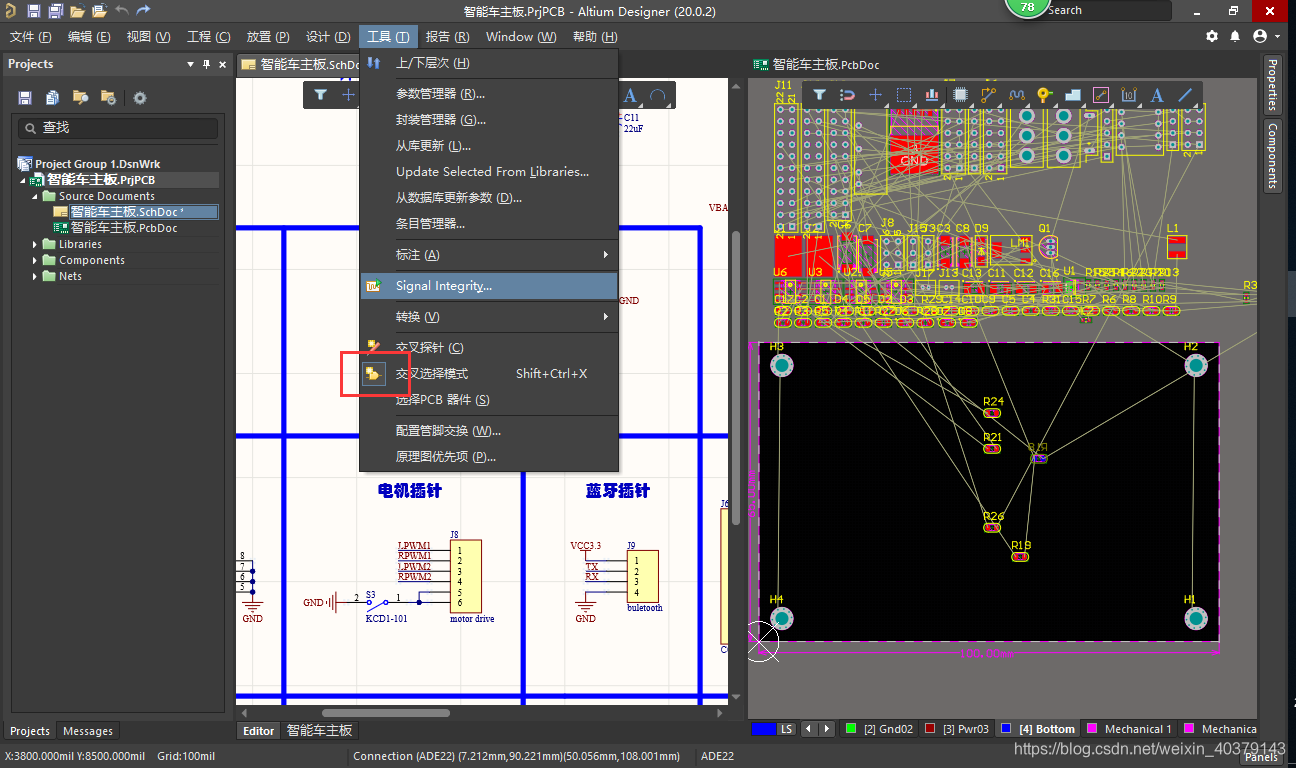
Task: Open the 转换 (V) submenu
Action: (490, 317)
